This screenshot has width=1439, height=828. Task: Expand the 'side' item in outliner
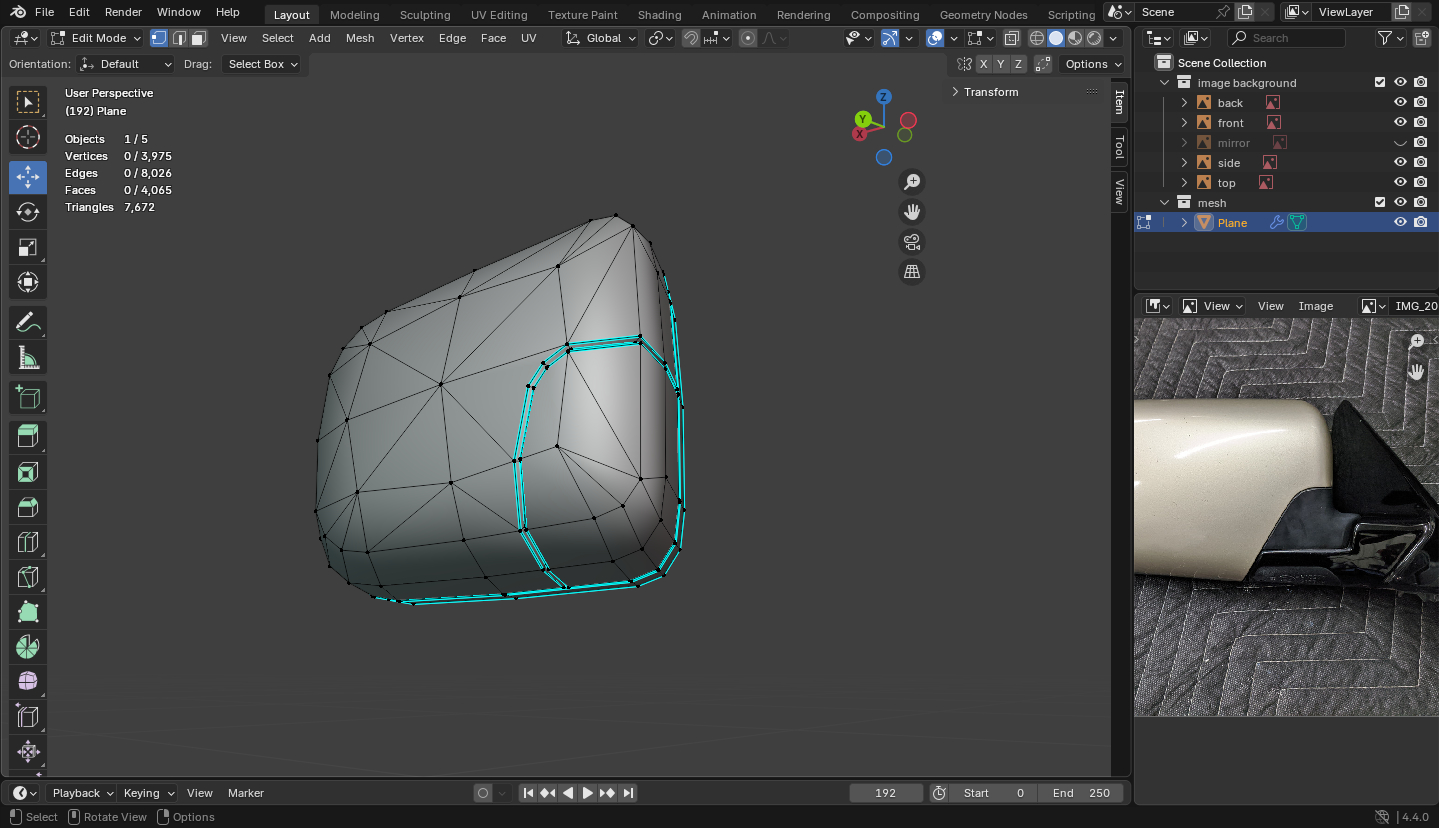(1185, 163)
